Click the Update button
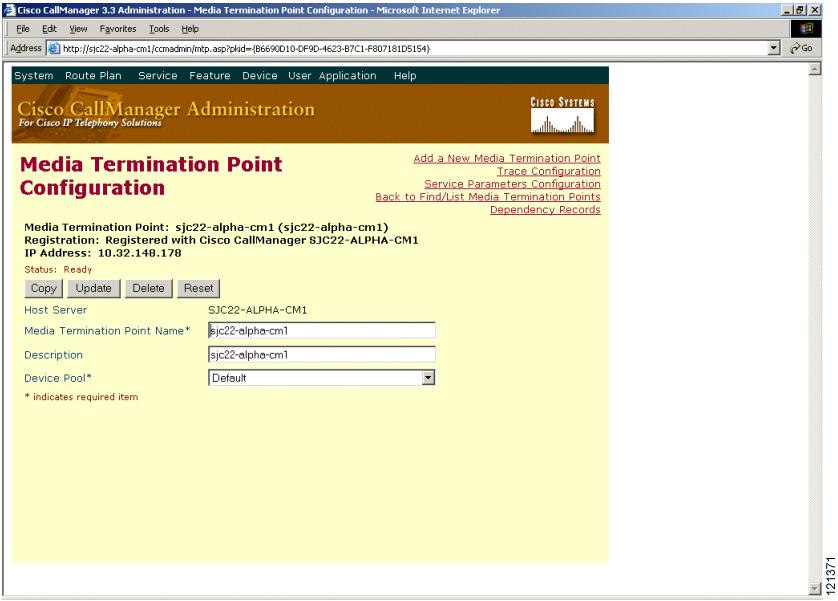The height and width of the screenshot is (601, 838). tap(94, 288)
